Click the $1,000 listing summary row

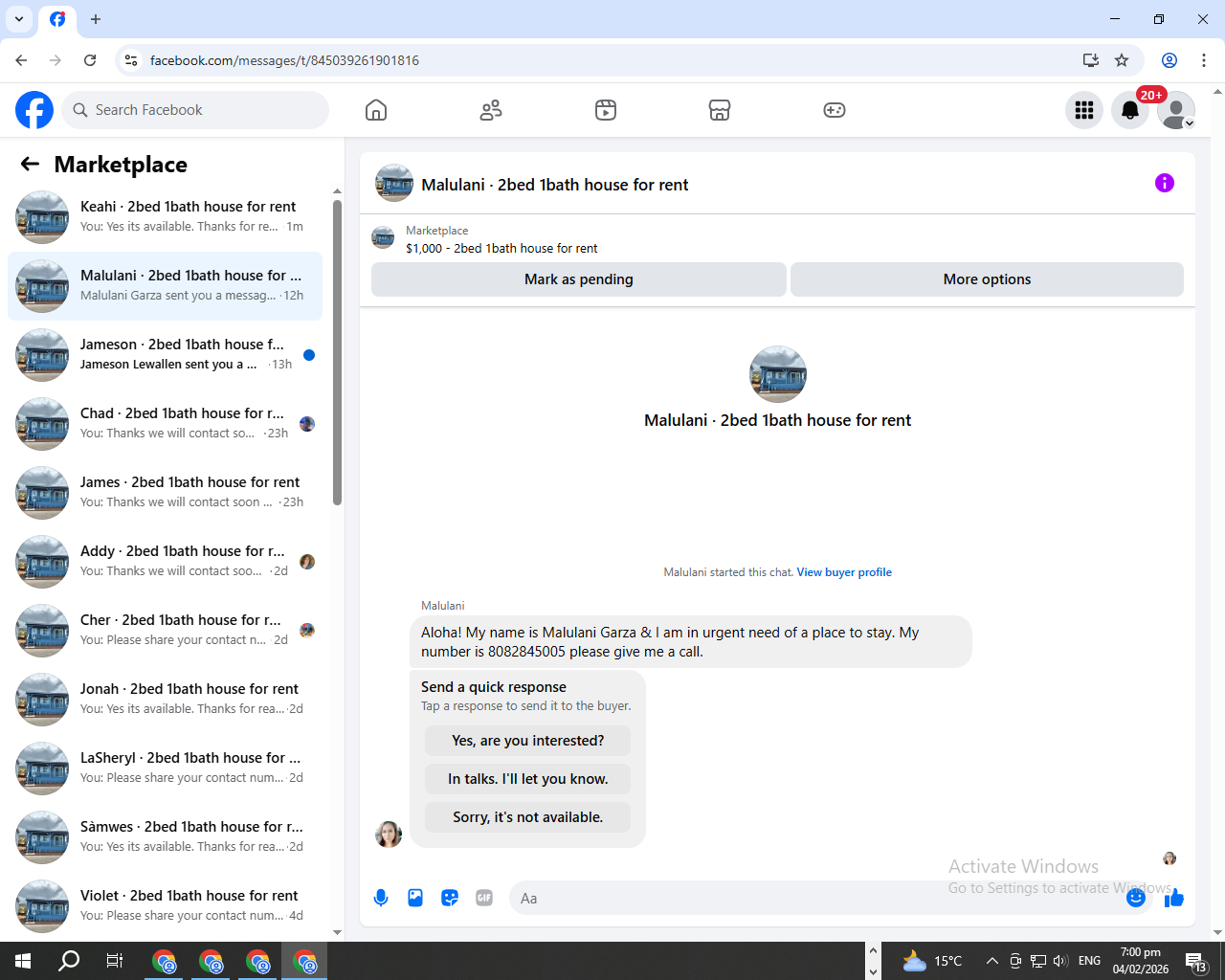click(x=777, y=239)
